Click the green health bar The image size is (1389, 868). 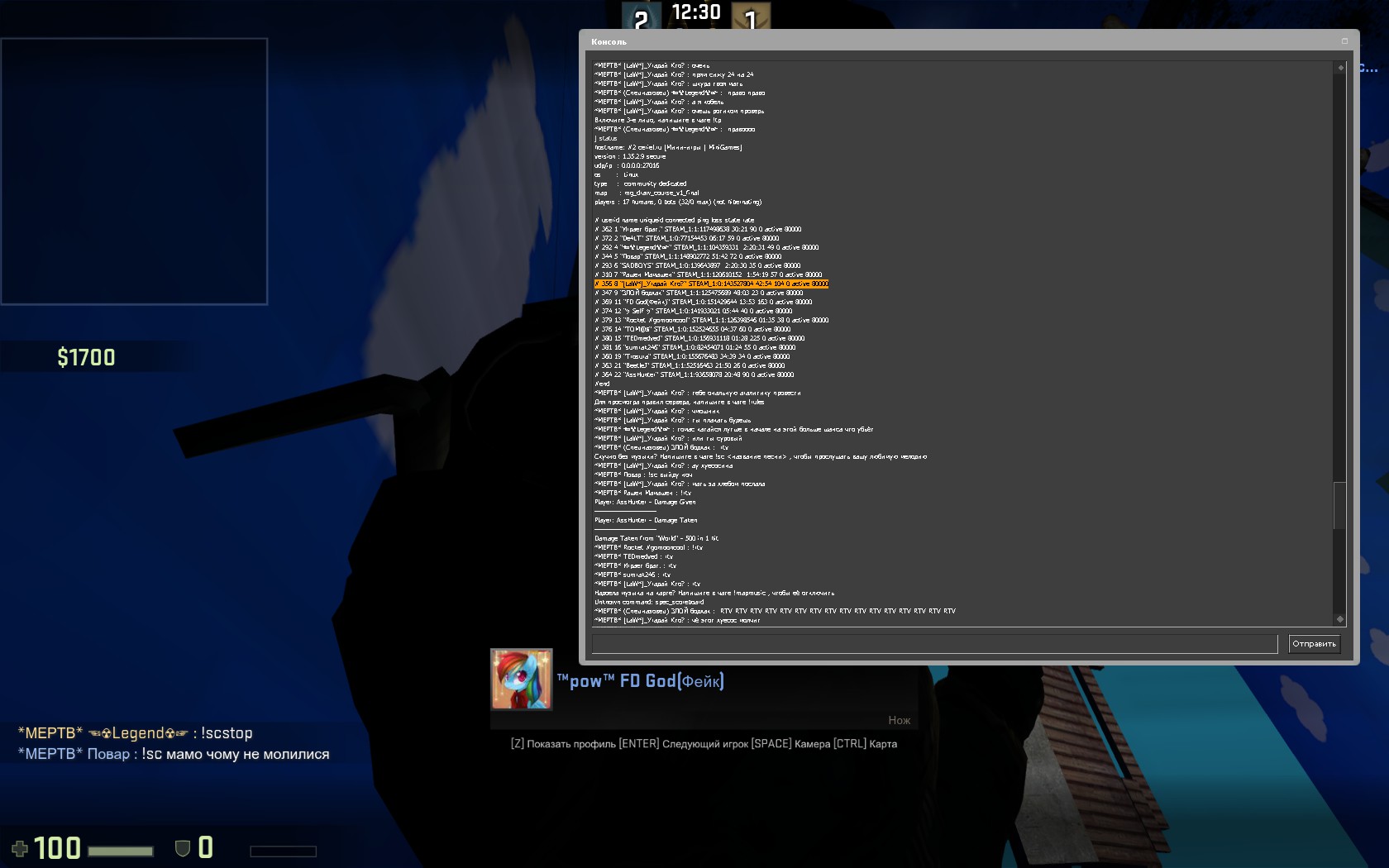pyautogui.click(x=121, y=851)
